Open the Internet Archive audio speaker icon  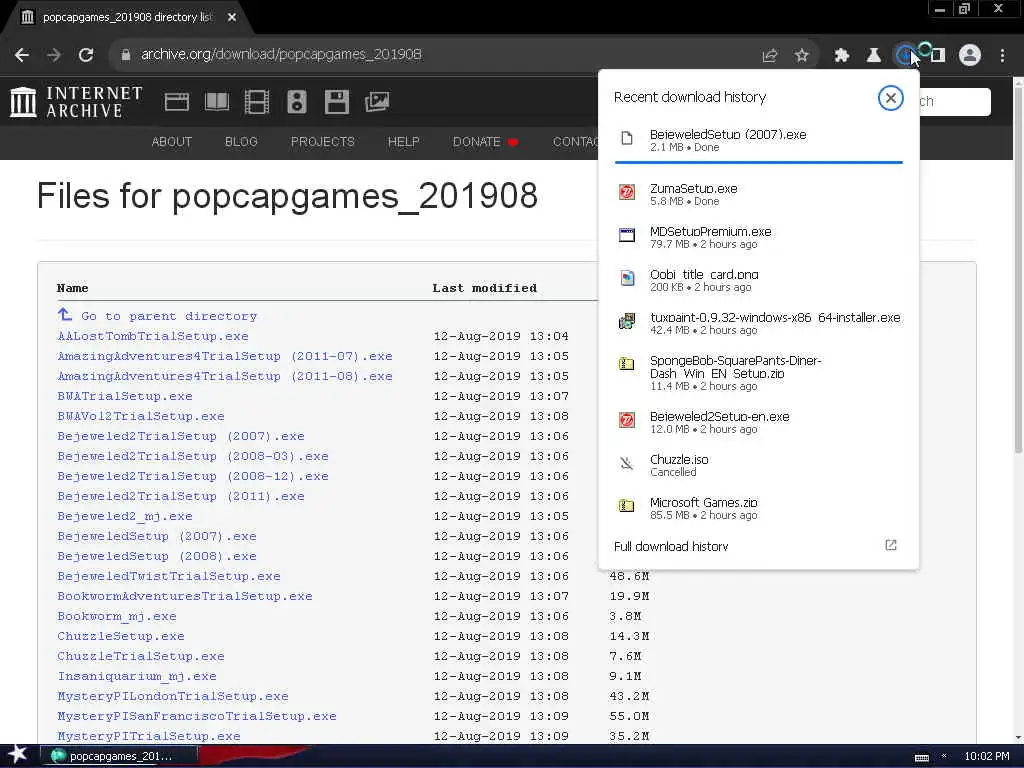(296, 102)
